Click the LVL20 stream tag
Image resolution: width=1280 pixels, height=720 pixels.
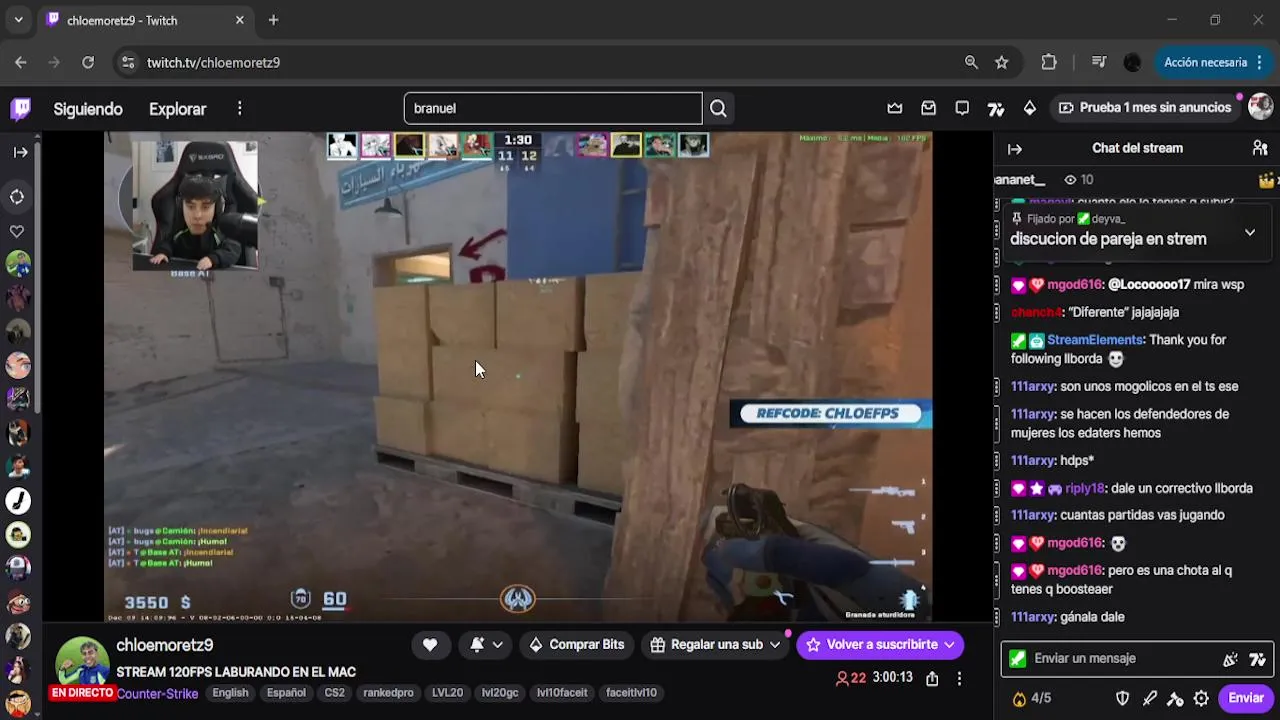[447, 692]
